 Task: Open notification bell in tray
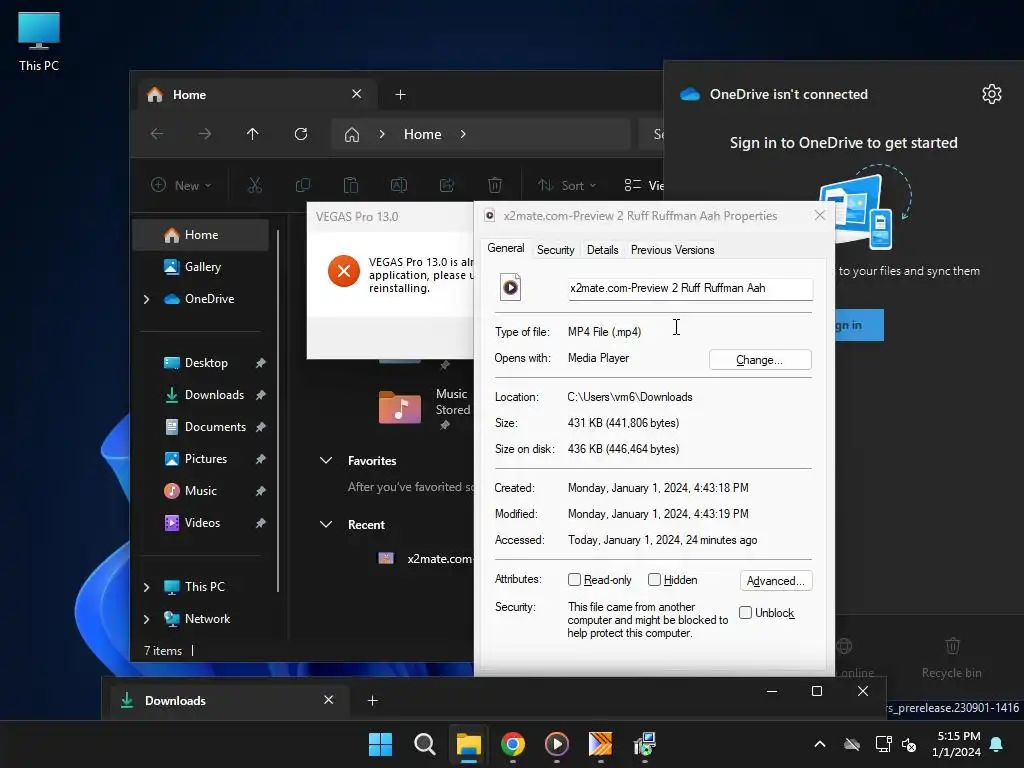[997, 744]
